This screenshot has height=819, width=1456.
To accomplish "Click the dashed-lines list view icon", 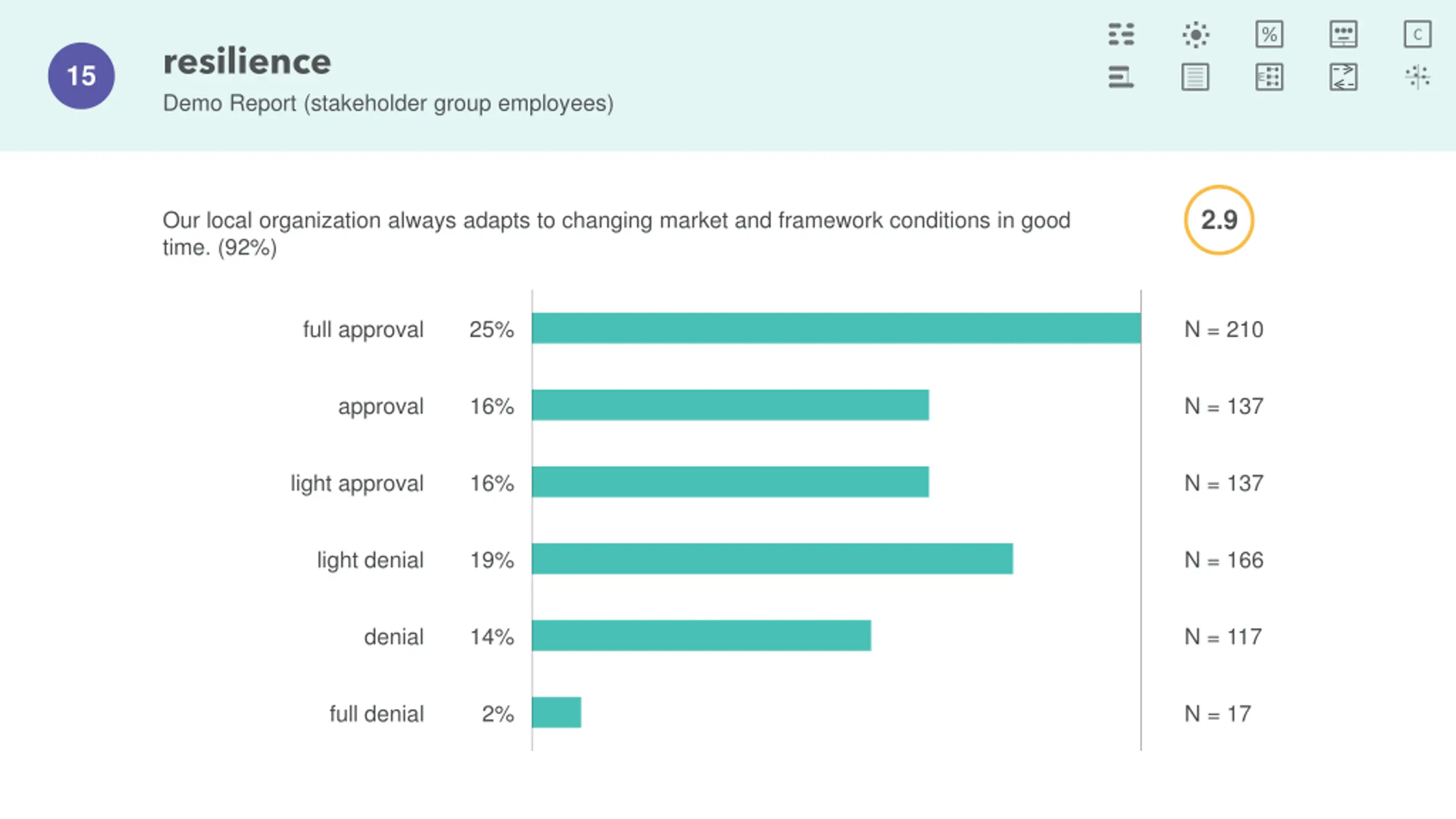I will pos(1121,34).
